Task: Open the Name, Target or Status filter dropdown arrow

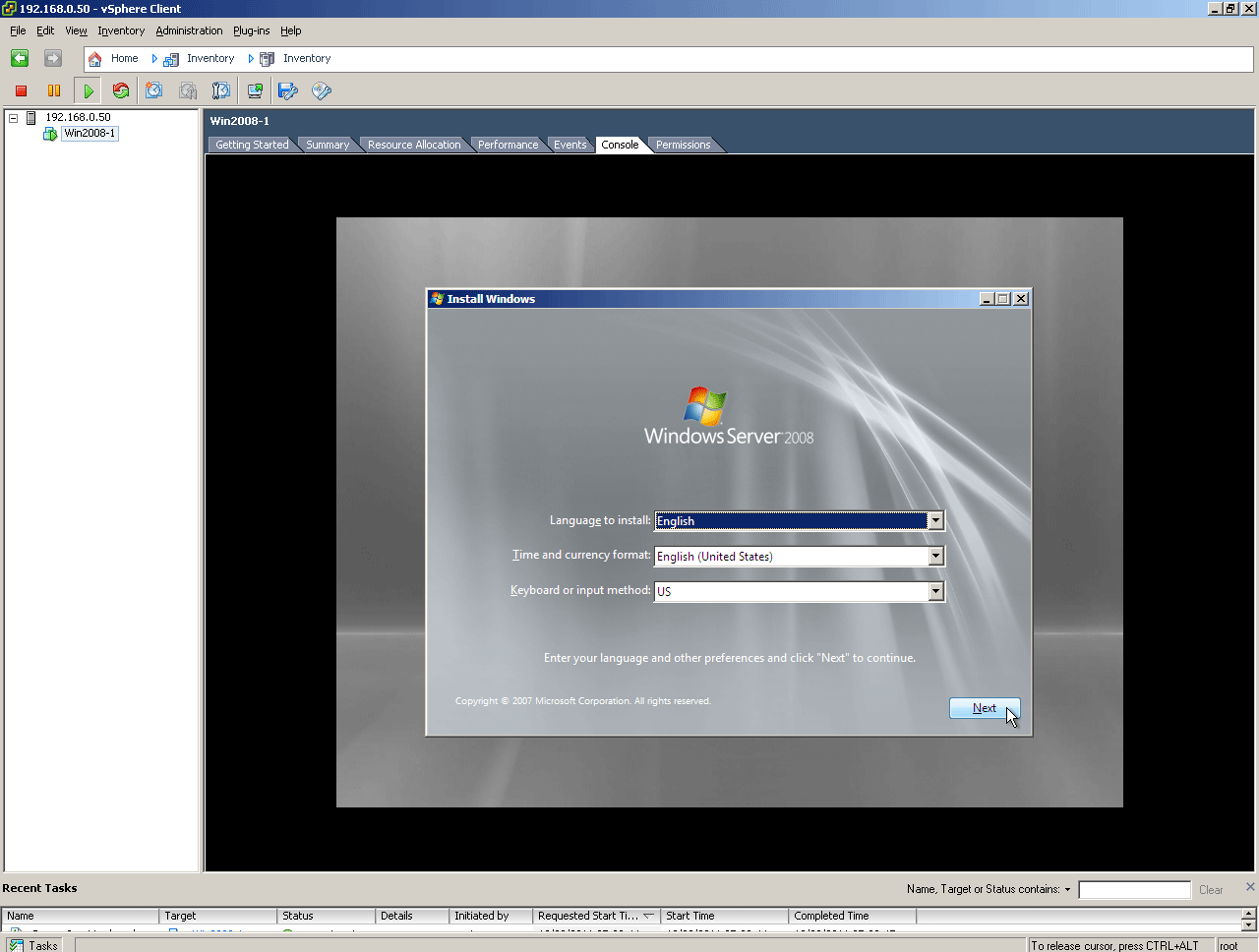Action: point(1067,889)
